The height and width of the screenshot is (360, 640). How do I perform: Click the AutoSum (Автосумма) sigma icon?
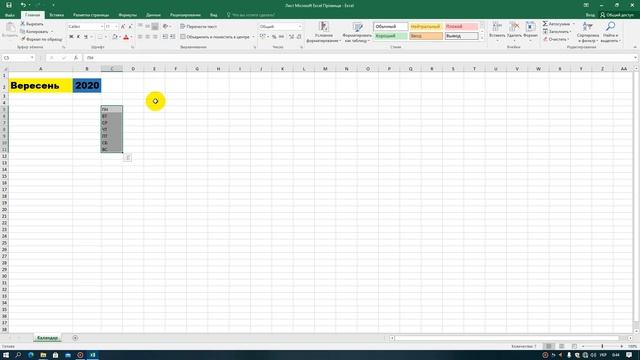[x=545, y=24]
